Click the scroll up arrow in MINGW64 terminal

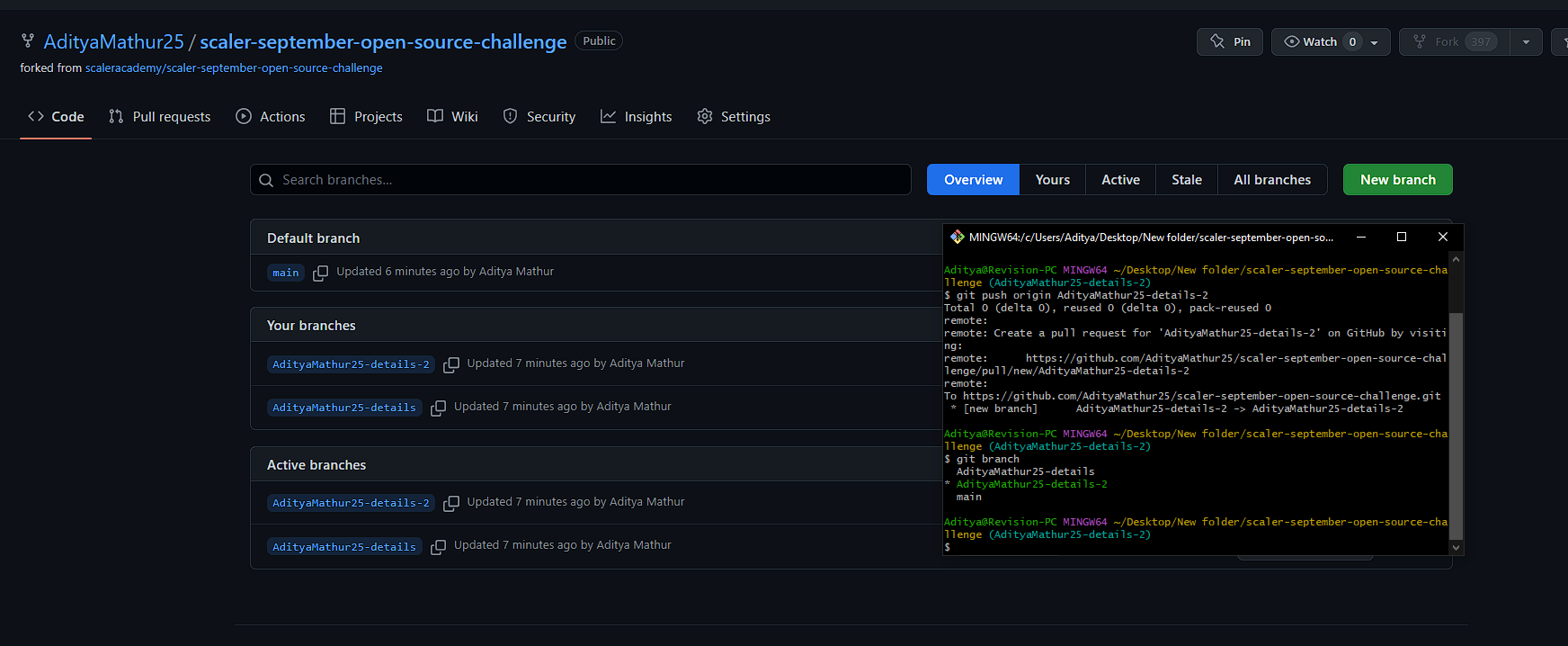[1456, 258]
